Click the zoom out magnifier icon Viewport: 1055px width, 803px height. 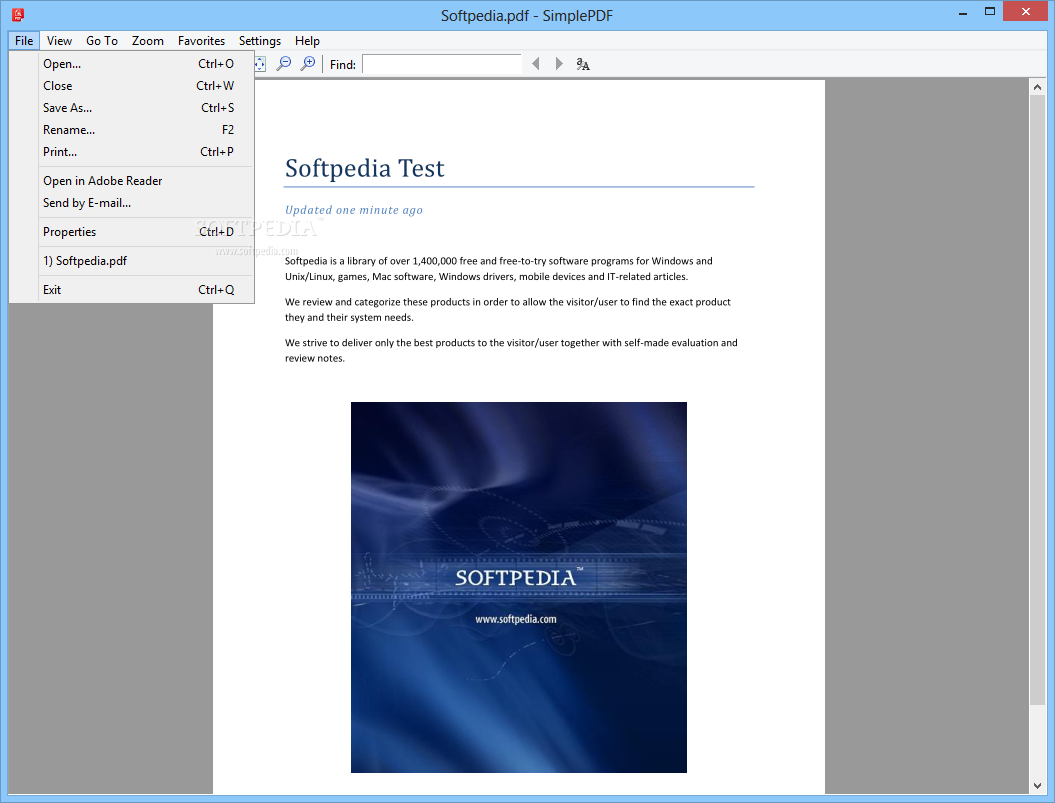point(284,64)
